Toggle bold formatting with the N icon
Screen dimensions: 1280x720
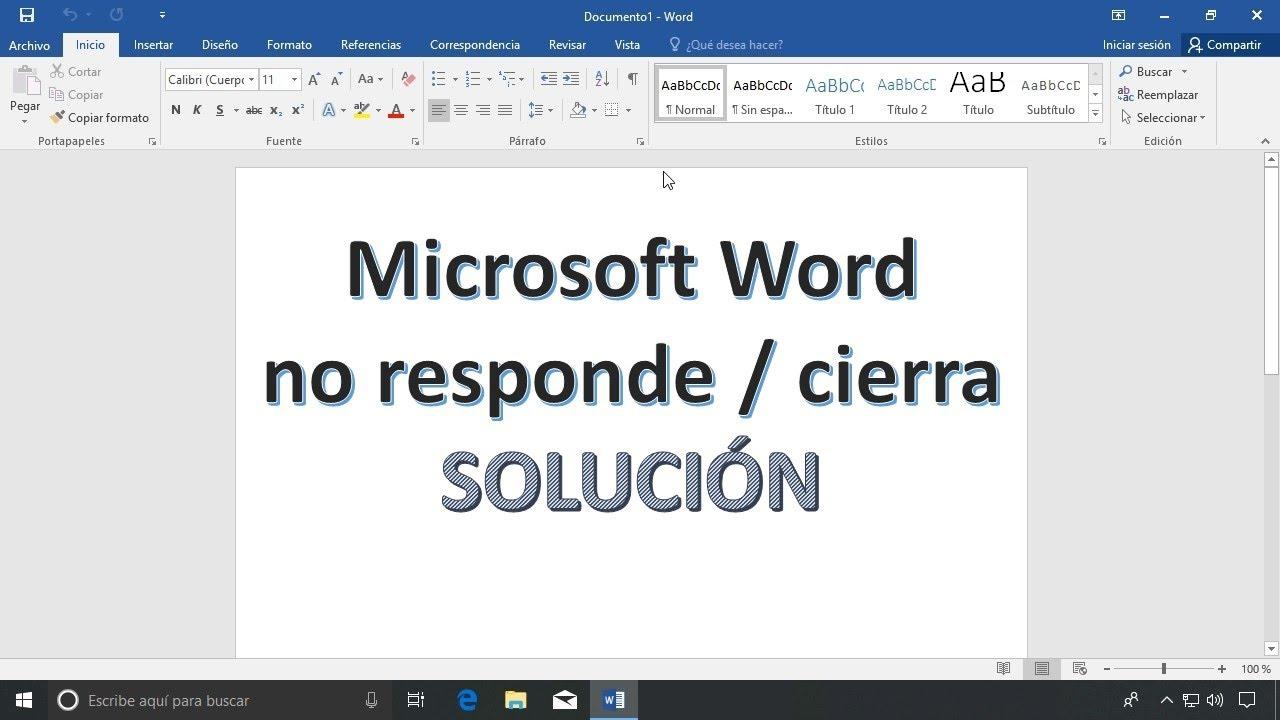pos(176,110)
